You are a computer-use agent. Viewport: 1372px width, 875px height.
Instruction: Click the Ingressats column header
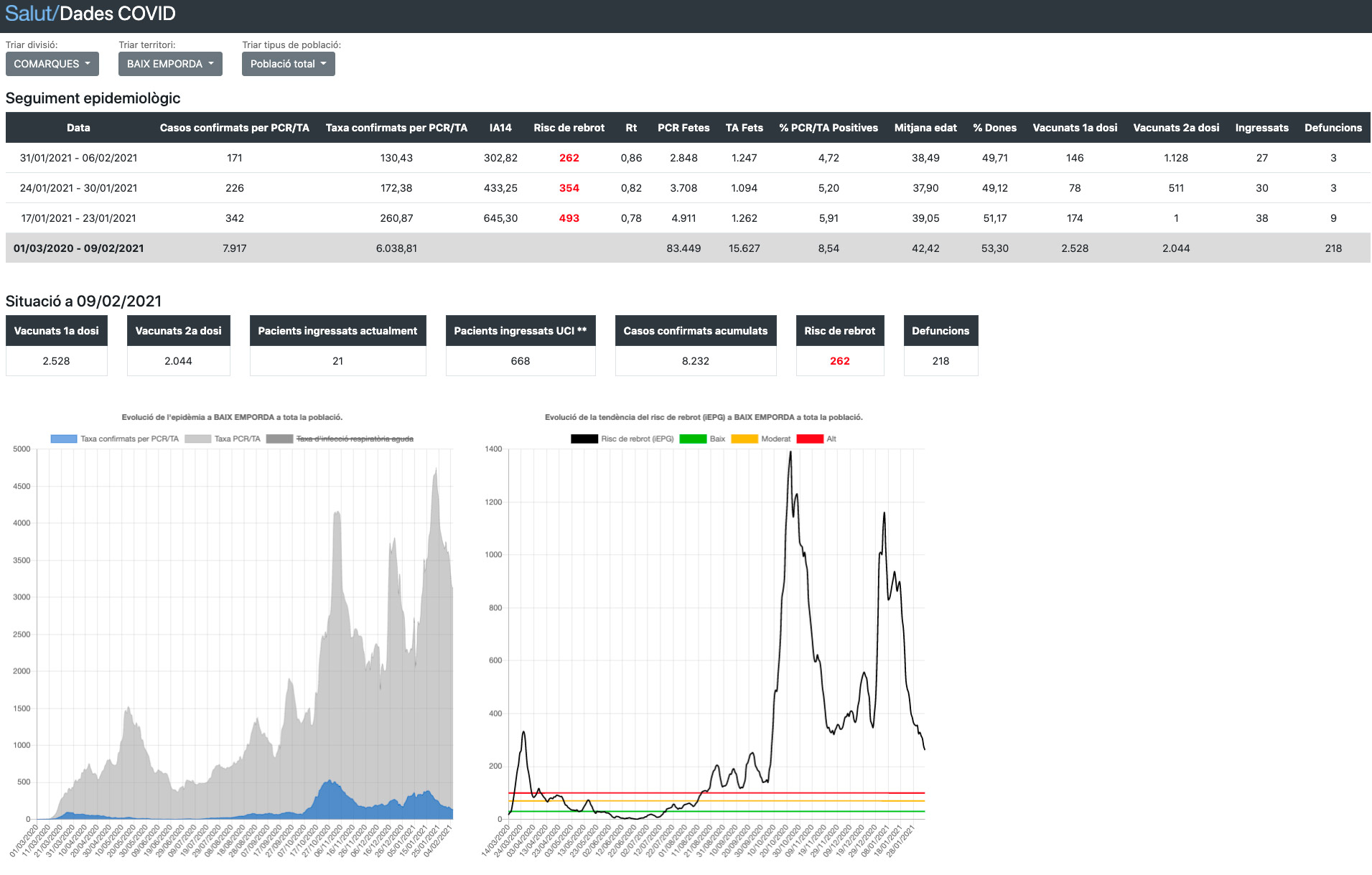point(1262,128)
